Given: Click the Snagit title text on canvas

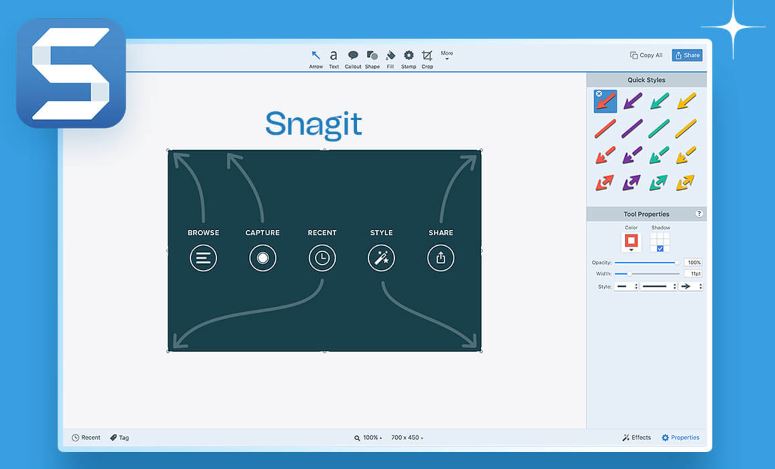Looking at the screenshot, I should coord(314,125).
